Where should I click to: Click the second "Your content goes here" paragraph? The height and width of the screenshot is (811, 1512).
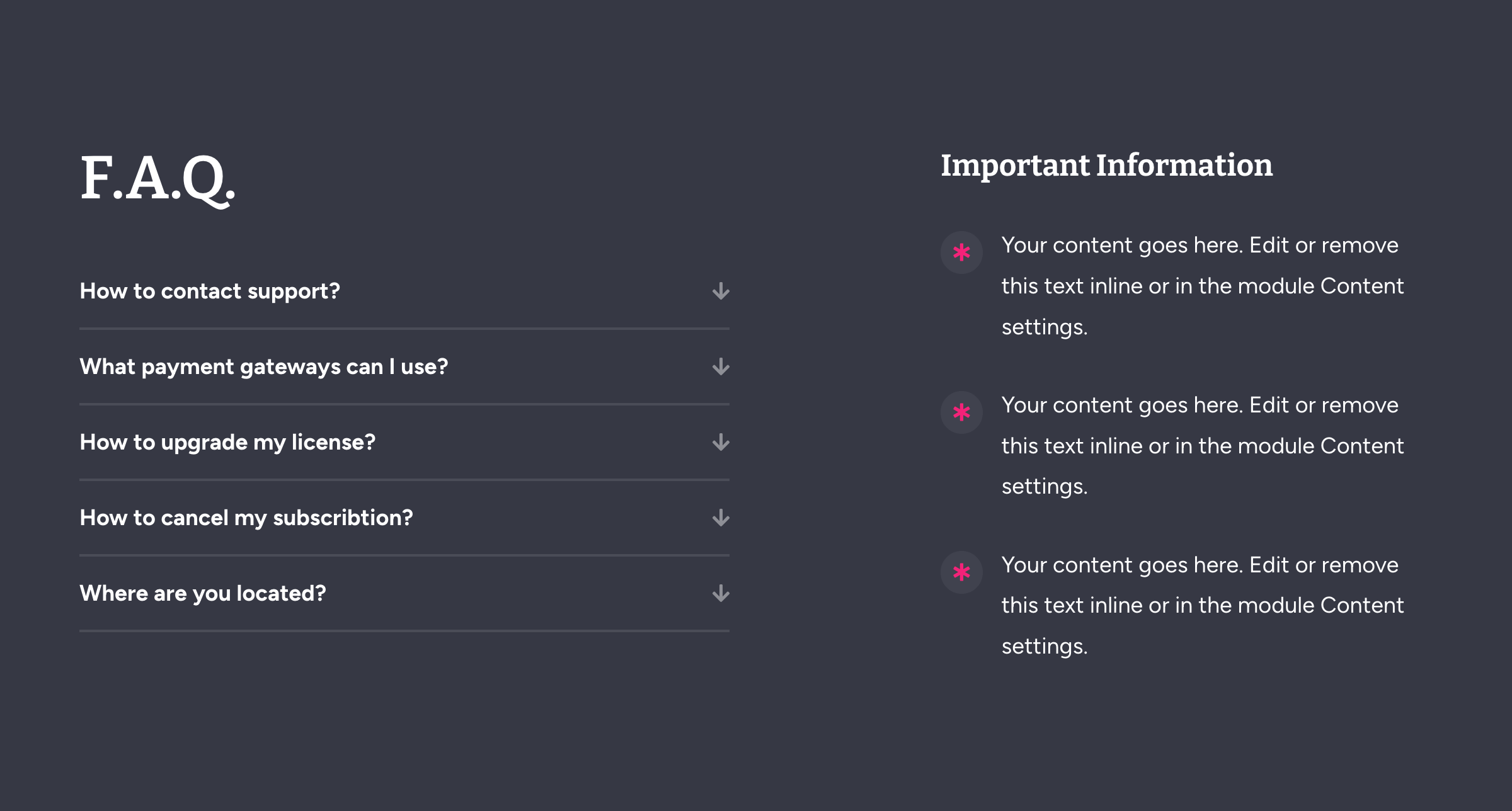click(1203, 446)
